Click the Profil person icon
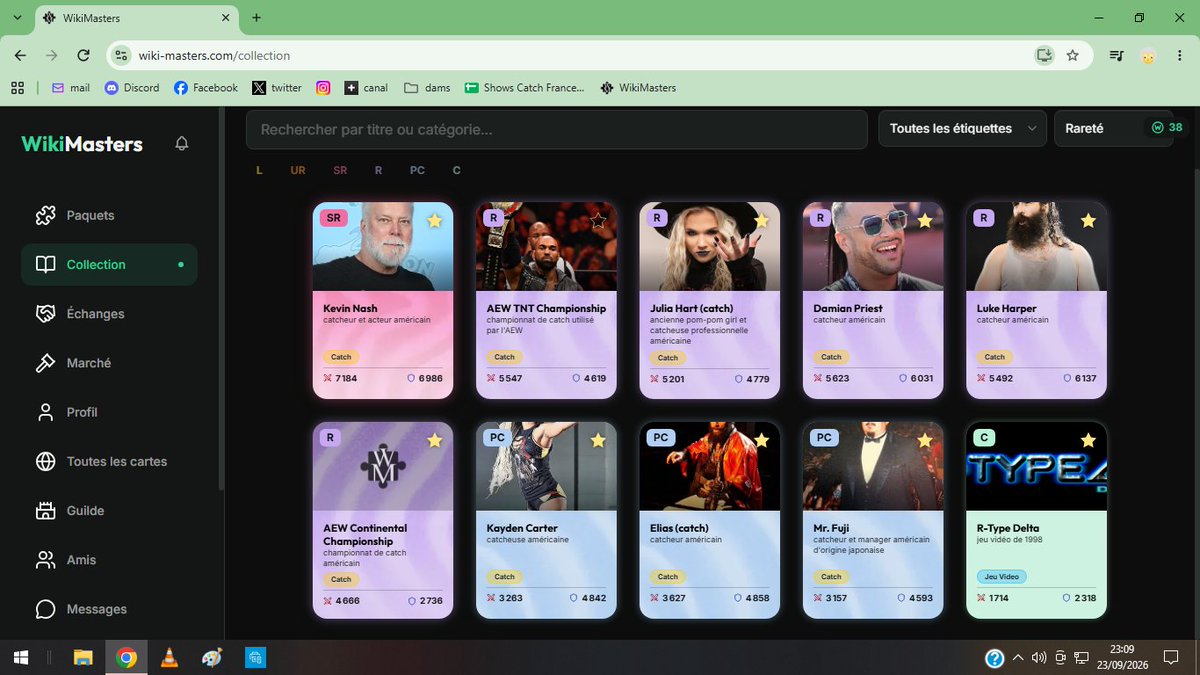 tap(45, 412)
